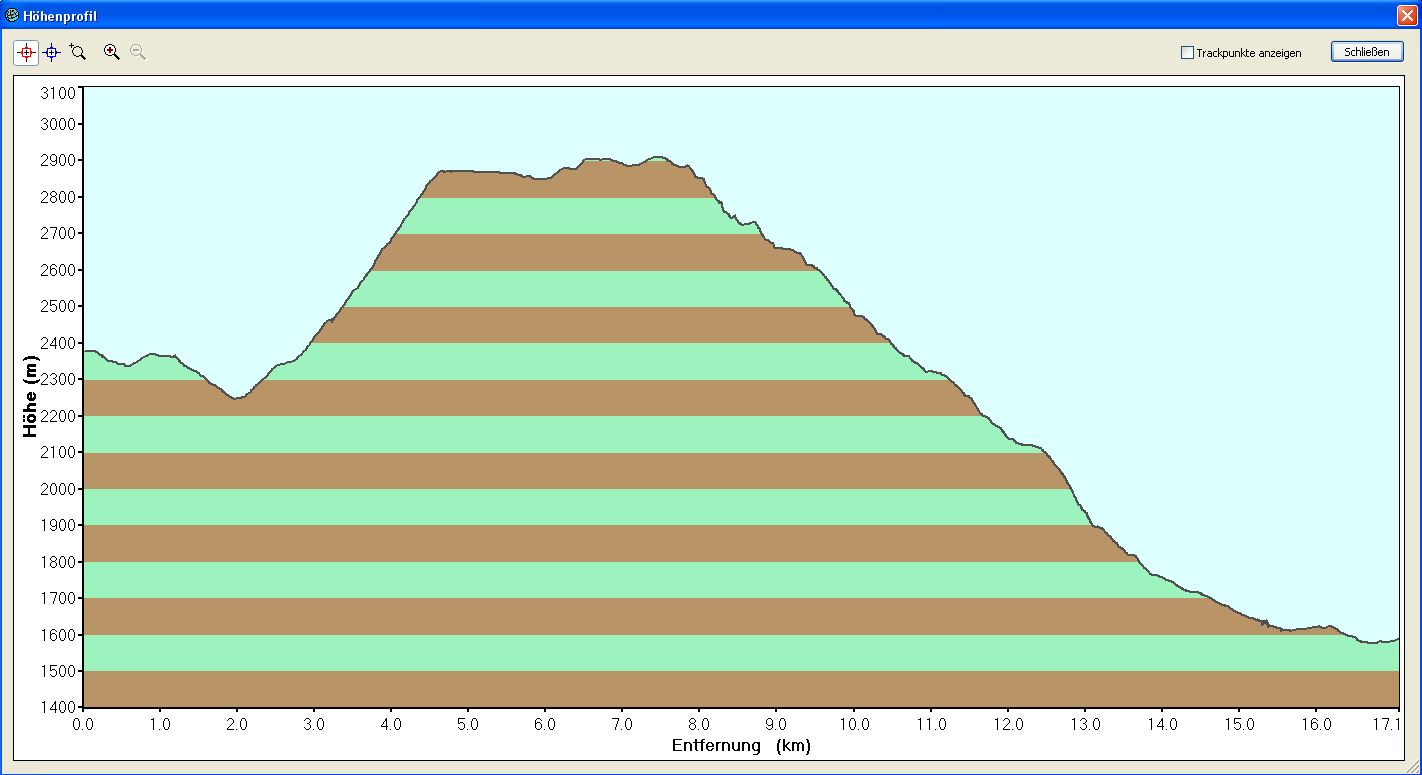Zoom in with the plus magnifier

click(112, 52)
